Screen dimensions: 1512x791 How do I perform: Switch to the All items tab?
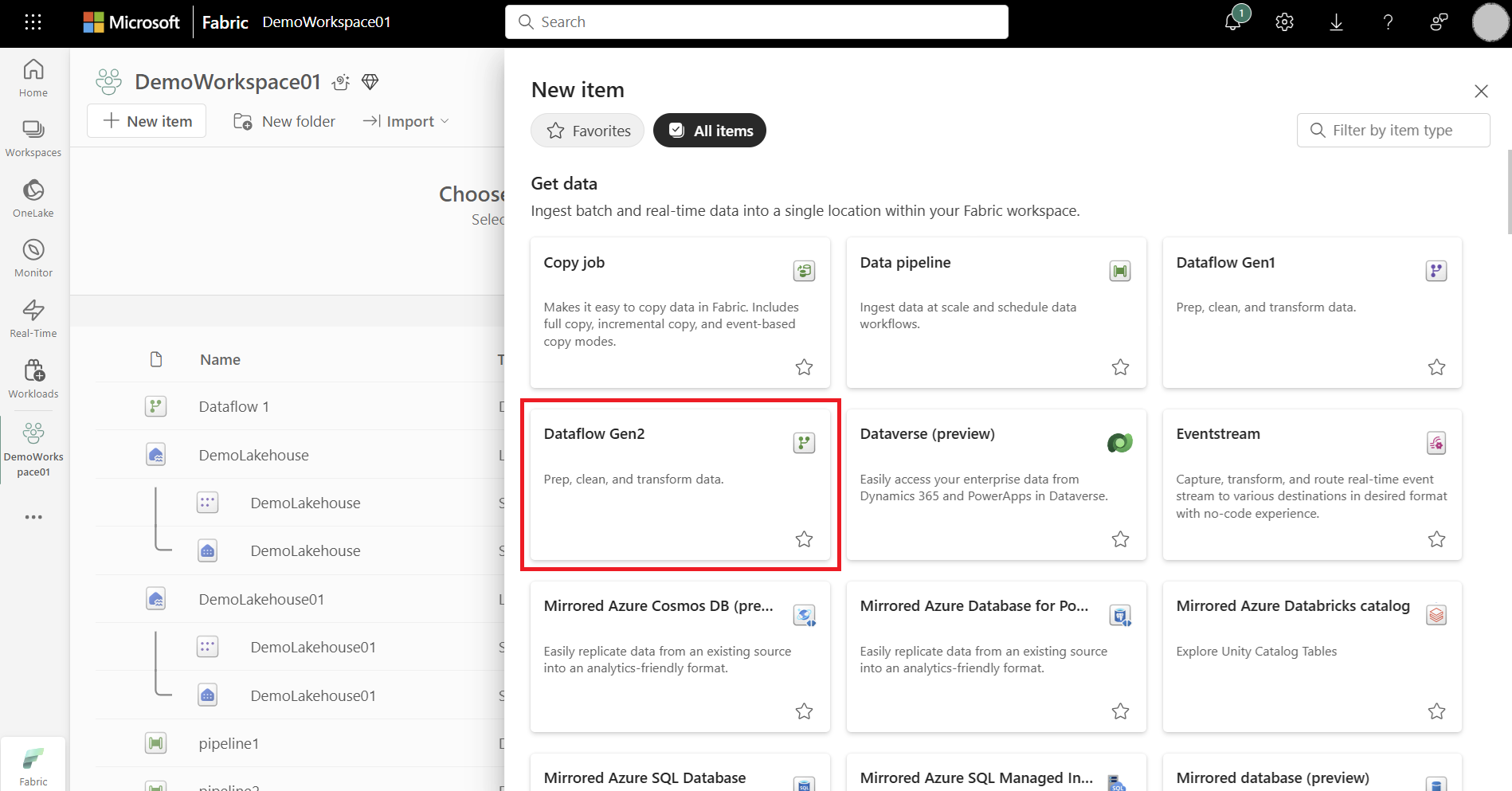(x=710, y=131)
